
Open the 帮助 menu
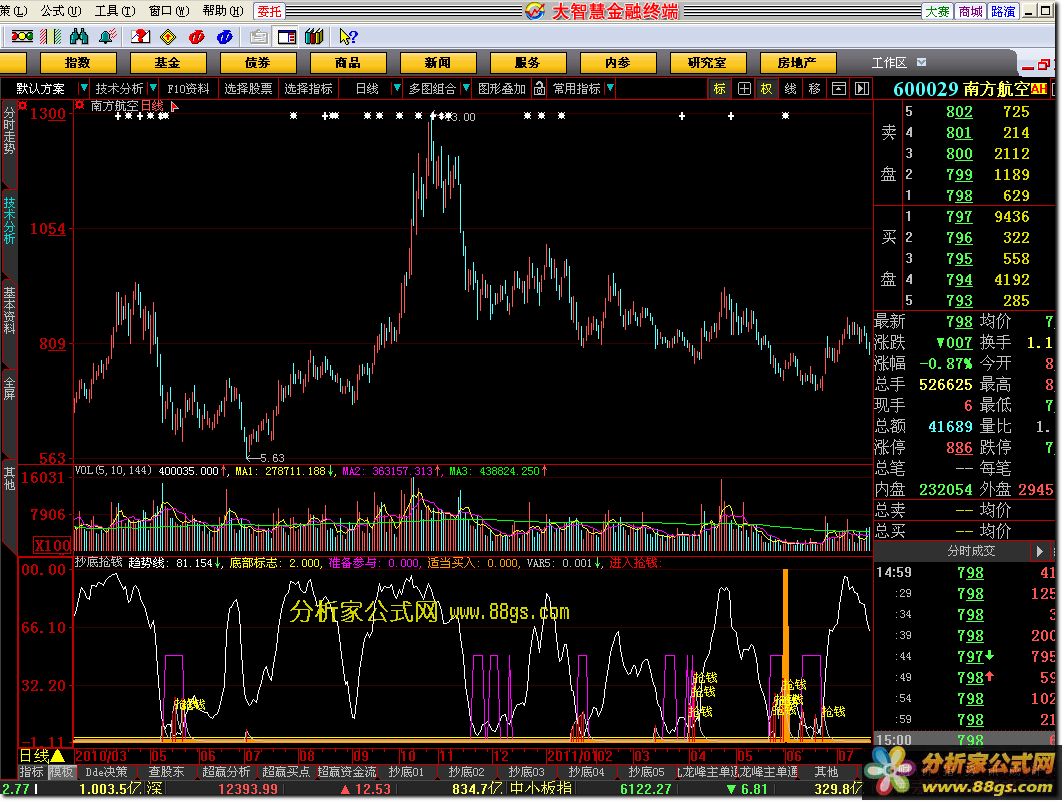[x=223, y=11]
